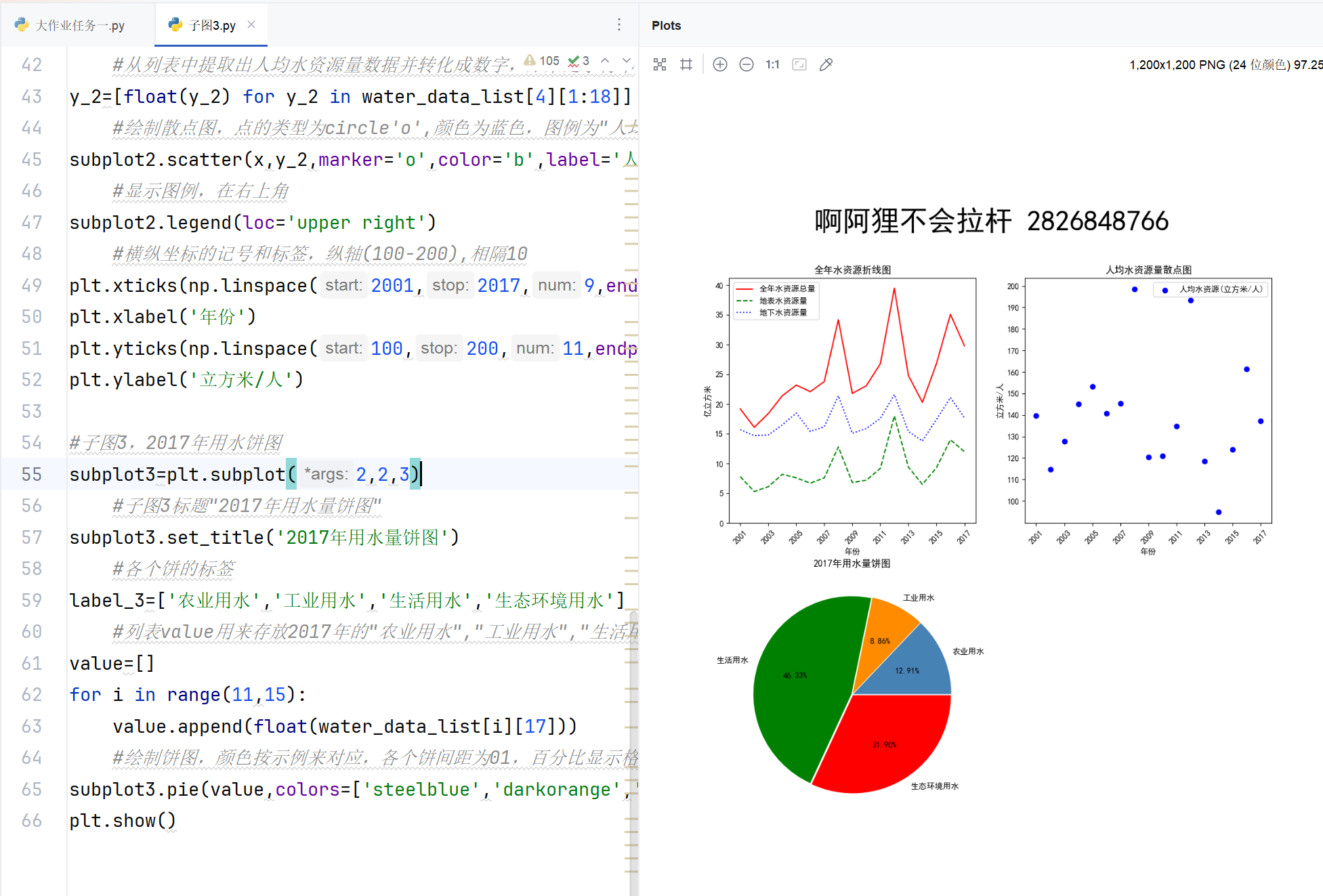Click the plt.ylabel('立方米/人') line
This screenshot has width=1323, height=896.
coord(186,379)
